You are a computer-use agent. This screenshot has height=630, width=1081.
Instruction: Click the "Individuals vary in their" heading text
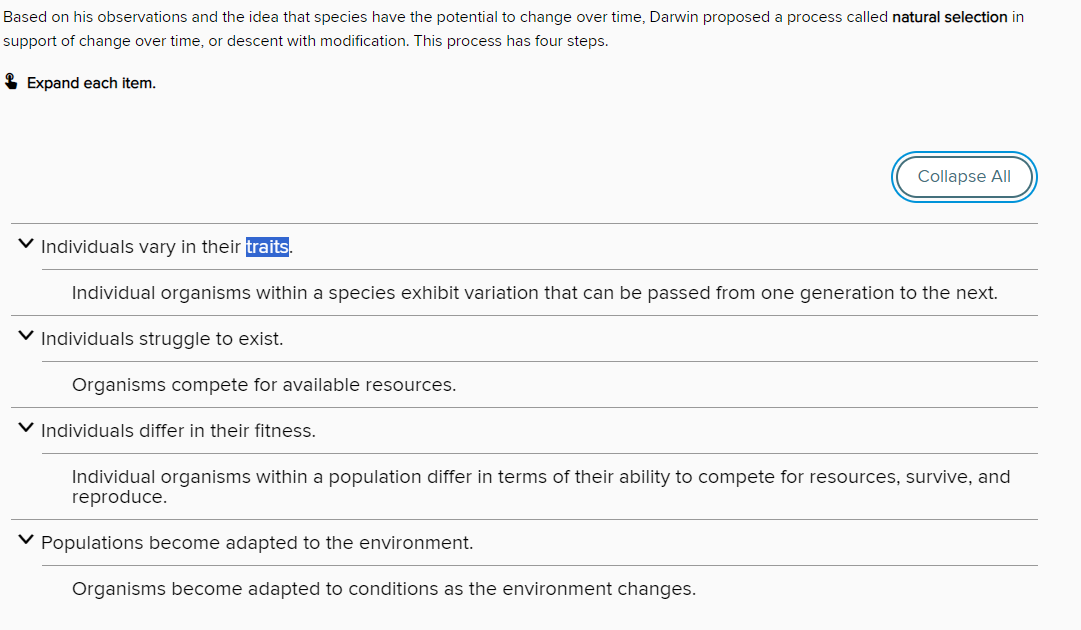coord(140,247)
